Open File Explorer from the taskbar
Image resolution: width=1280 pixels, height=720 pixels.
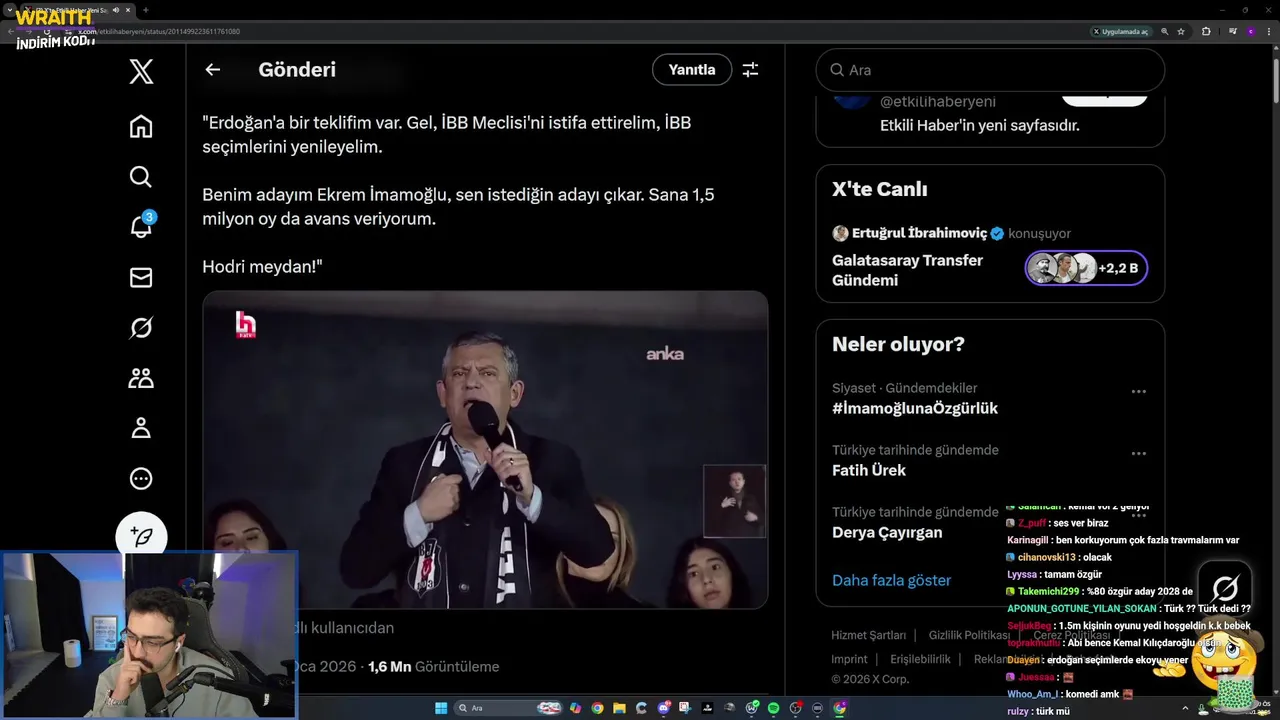coord(619,708)
